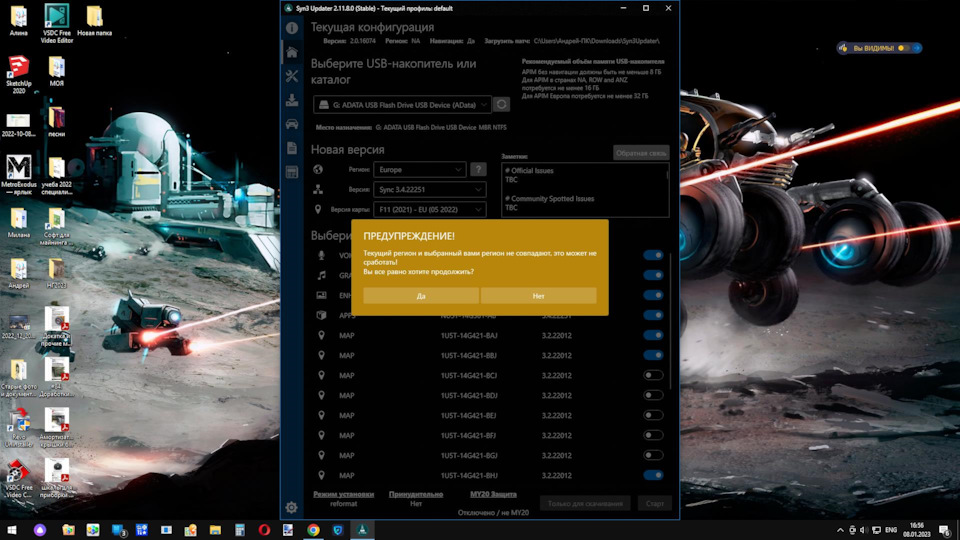Viewport: 960px width, 540px height.
Task: Click the Обратная связь feedback button
Action: coord(641,153)
